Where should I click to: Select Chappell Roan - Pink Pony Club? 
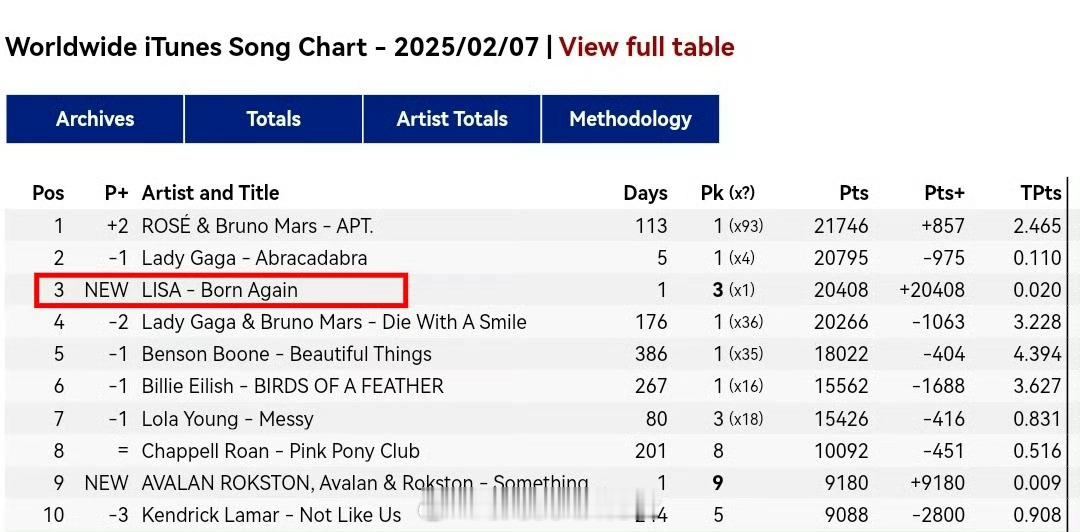(x=280, y=451)
